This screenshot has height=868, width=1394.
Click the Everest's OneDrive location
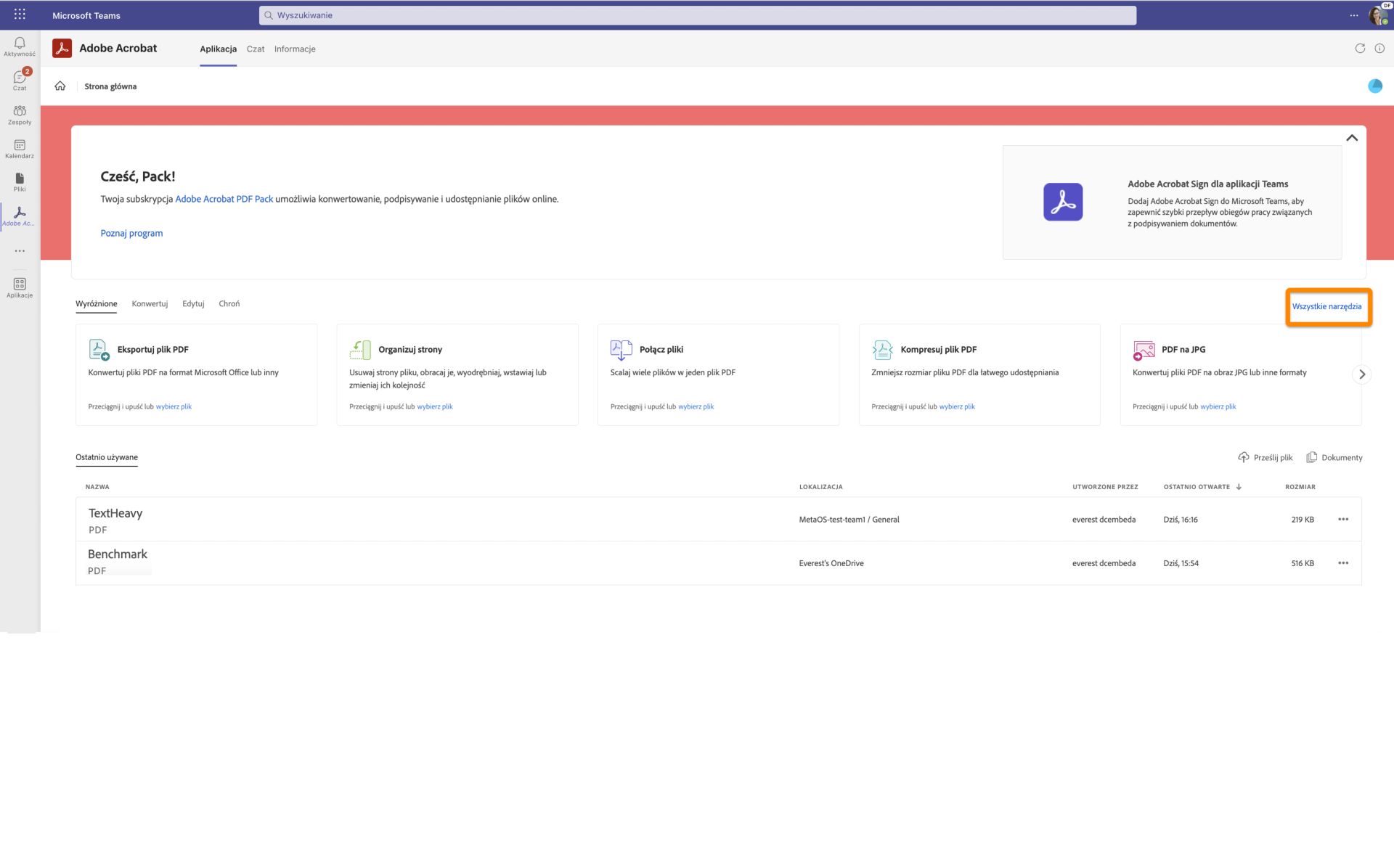point(831,563)
